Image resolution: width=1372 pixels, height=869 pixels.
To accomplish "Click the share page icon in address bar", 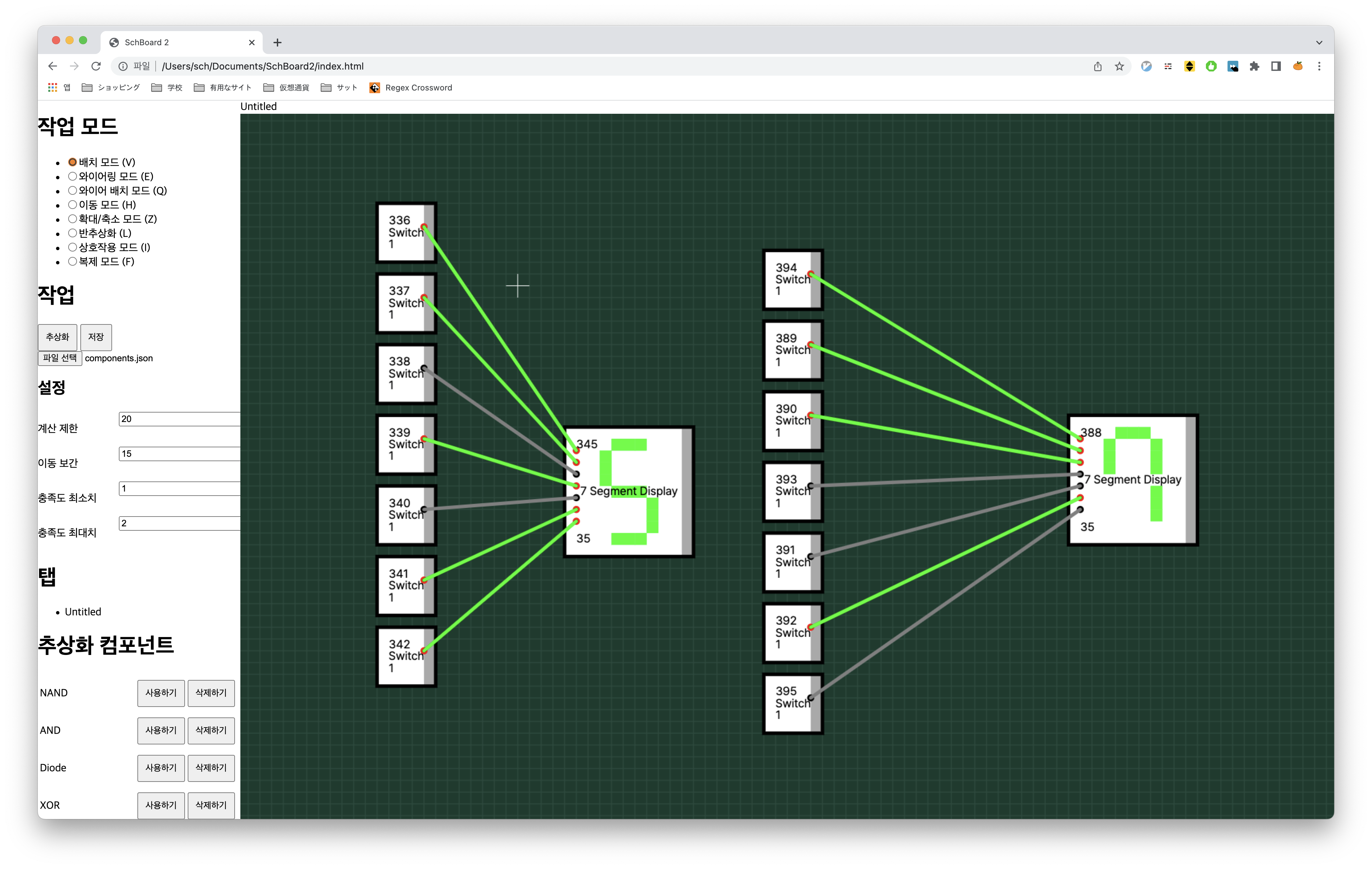I will pos(1098,66).
